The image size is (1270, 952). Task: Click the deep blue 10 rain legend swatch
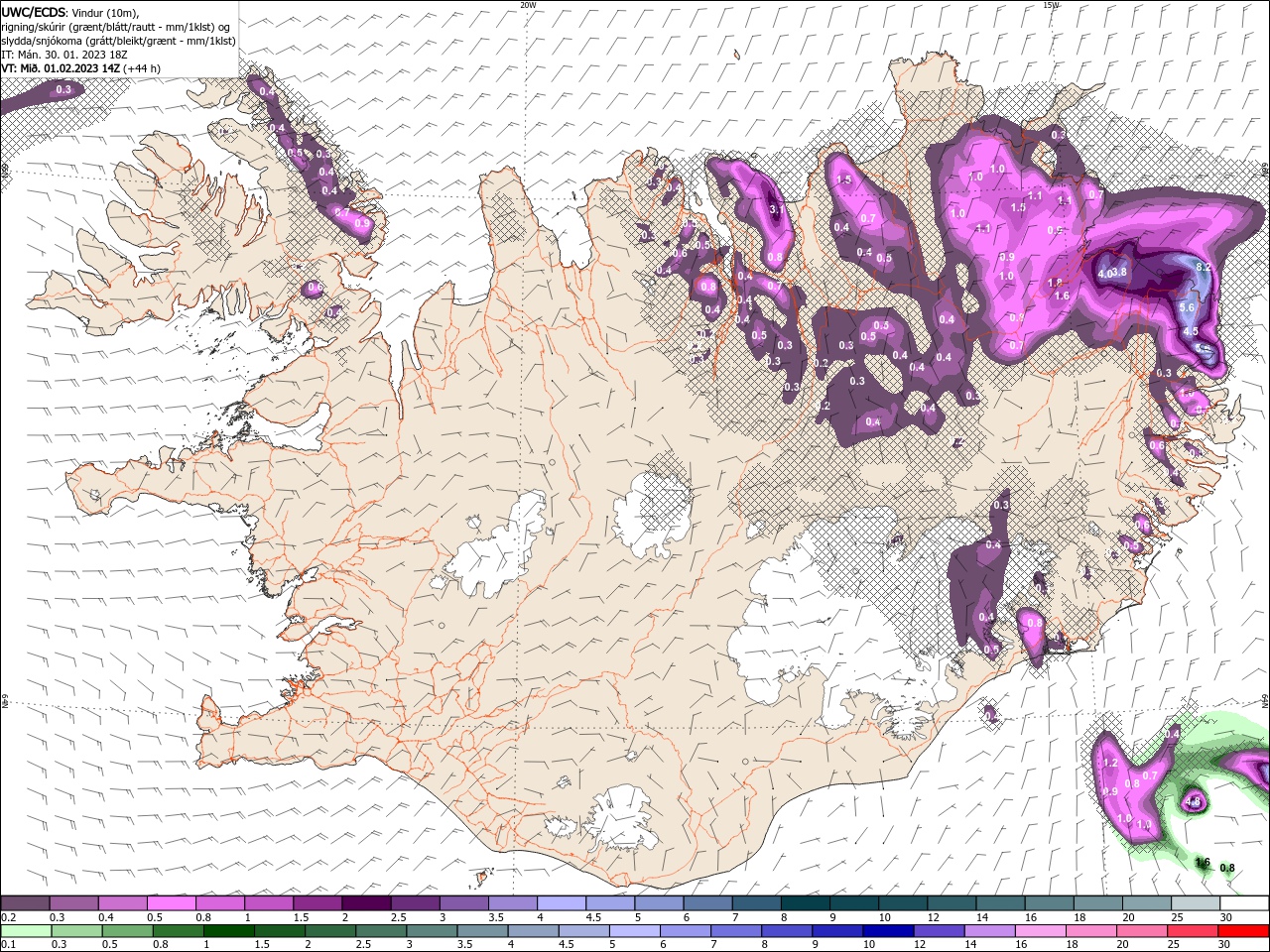889,930
